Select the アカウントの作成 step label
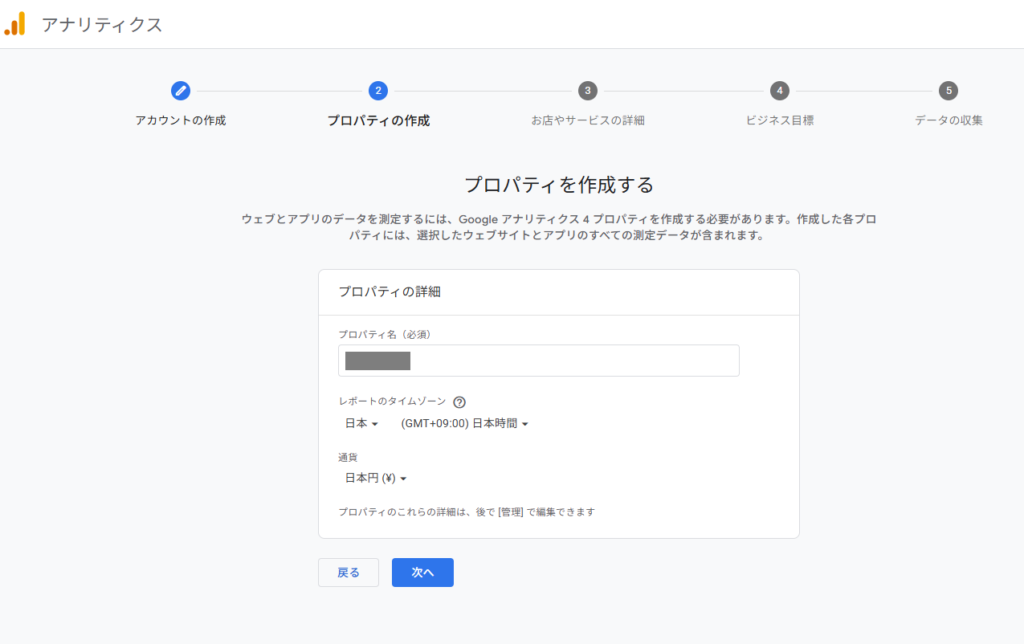 pos(180,120)
